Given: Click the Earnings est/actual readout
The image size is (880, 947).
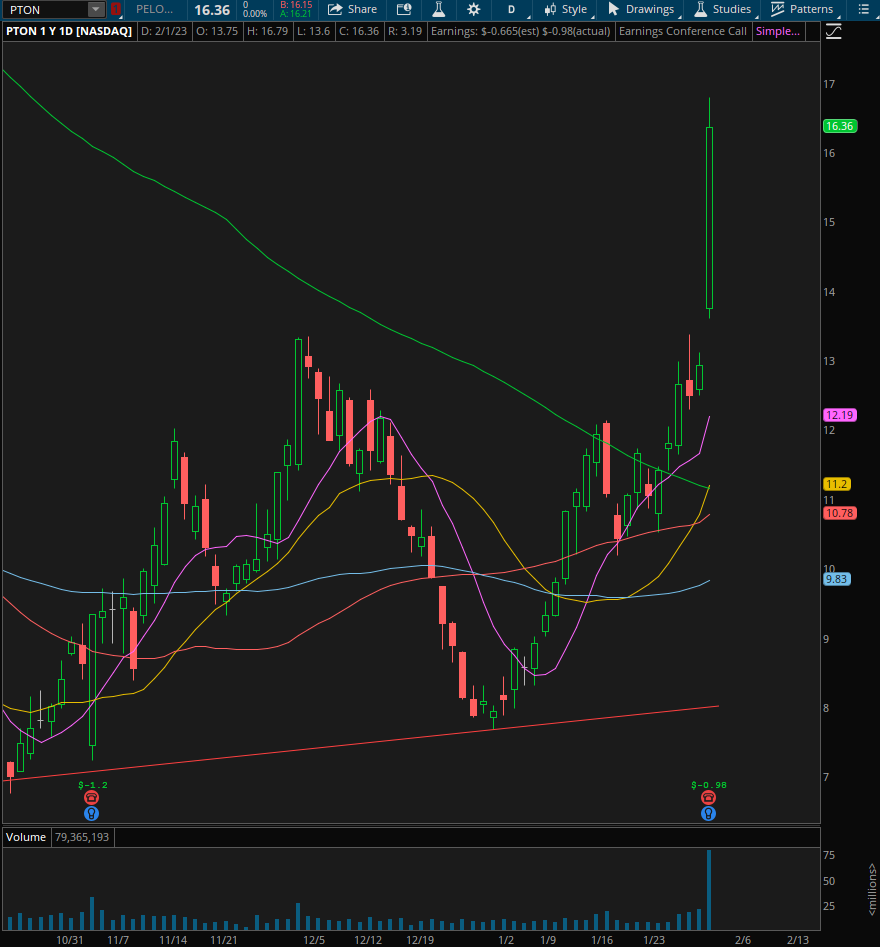Looking at the screenshot, I should click(x=521, y=31).
